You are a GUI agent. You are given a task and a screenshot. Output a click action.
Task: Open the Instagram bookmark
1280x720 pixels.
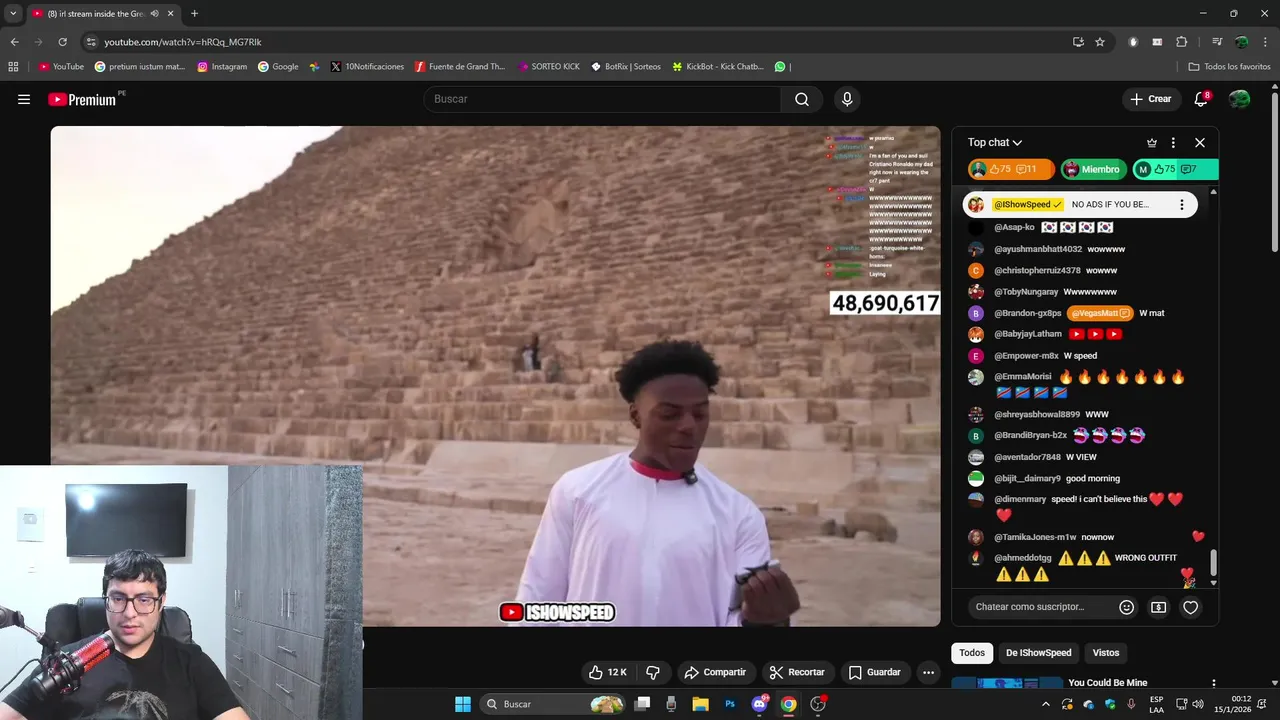pyautogui.click(x=222, y=67)
